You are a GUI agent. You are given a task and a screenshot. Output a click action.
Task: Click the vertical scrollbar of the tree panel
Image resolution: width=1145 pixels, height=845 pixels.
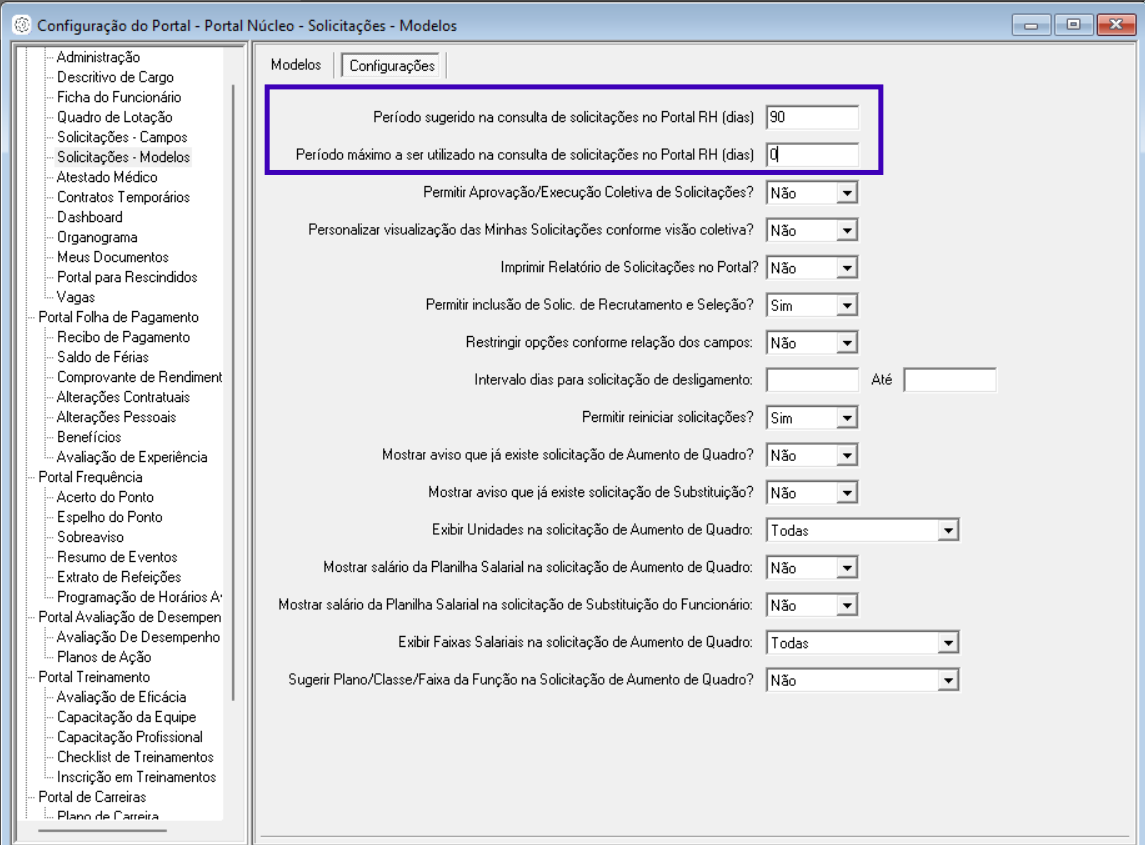point(233,393)
